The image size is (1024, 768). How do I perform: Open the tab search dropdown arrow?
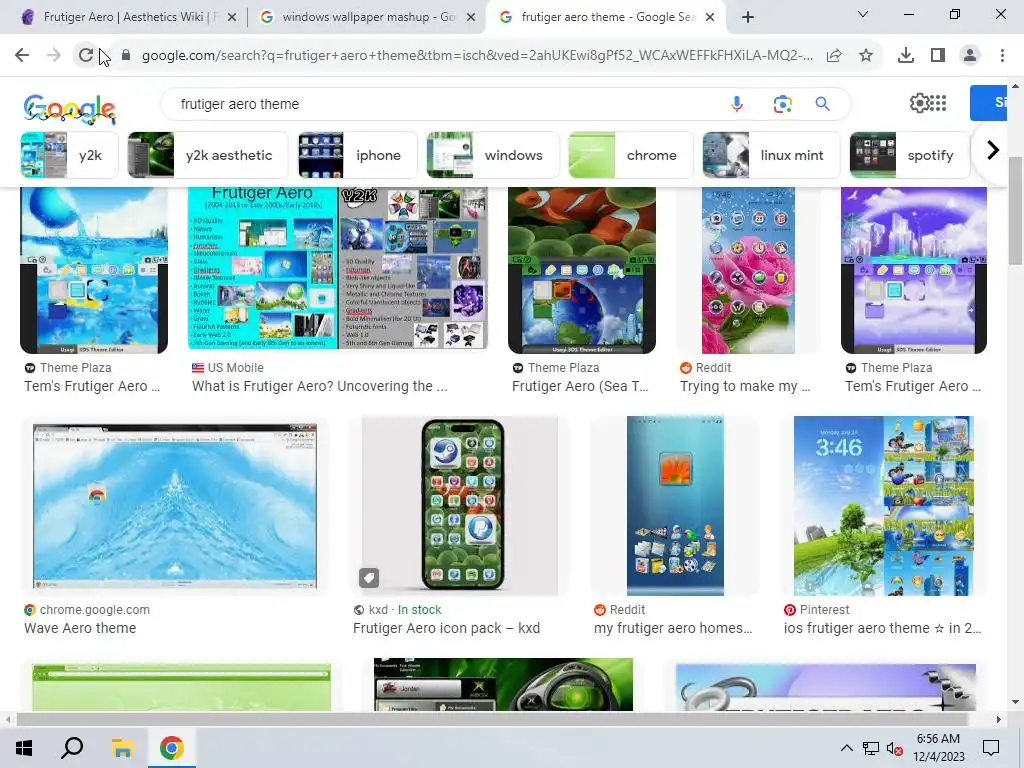(863, 14)
